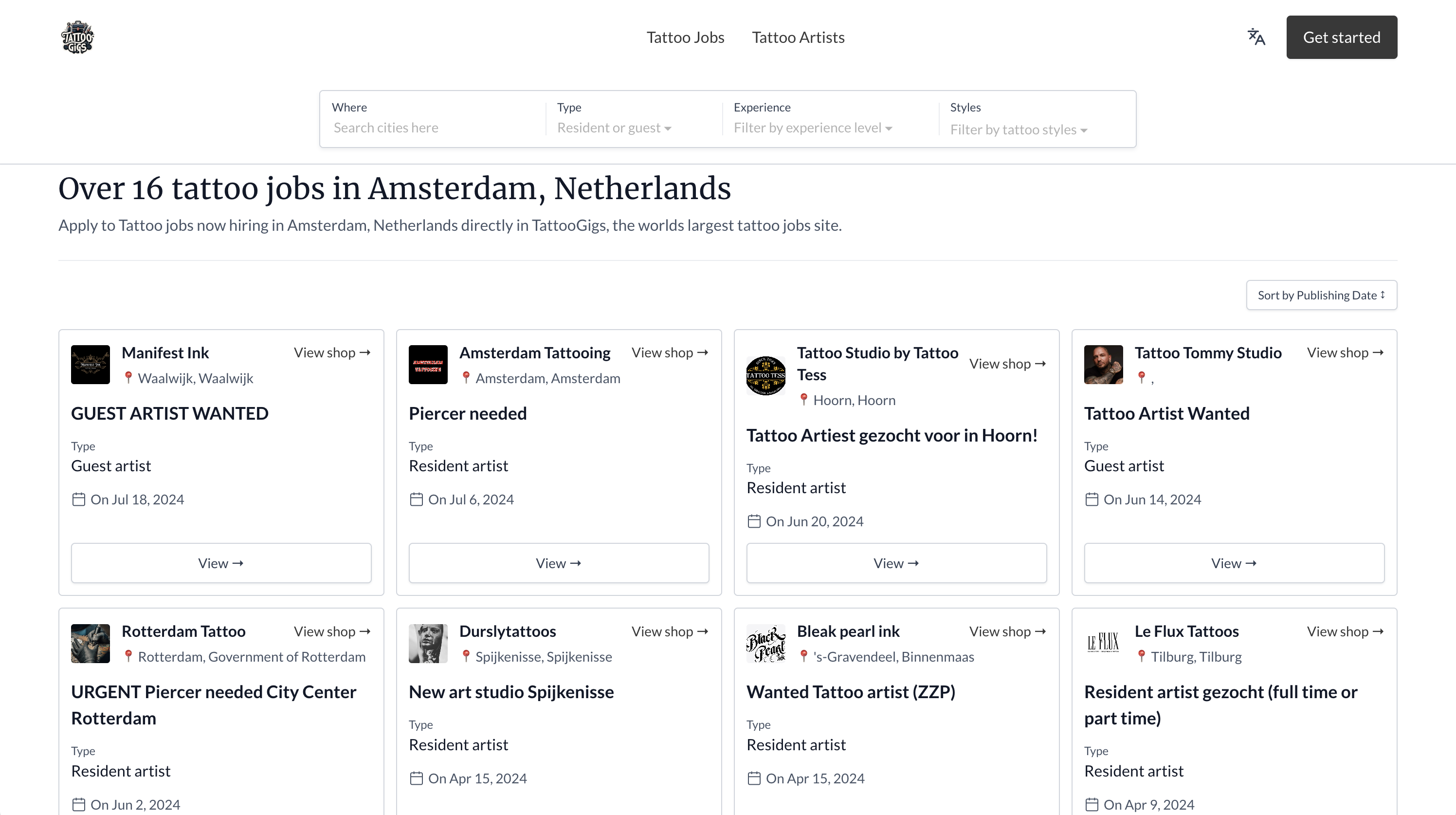Open View shop for Amsterdam Tattooing

(671, 352)
